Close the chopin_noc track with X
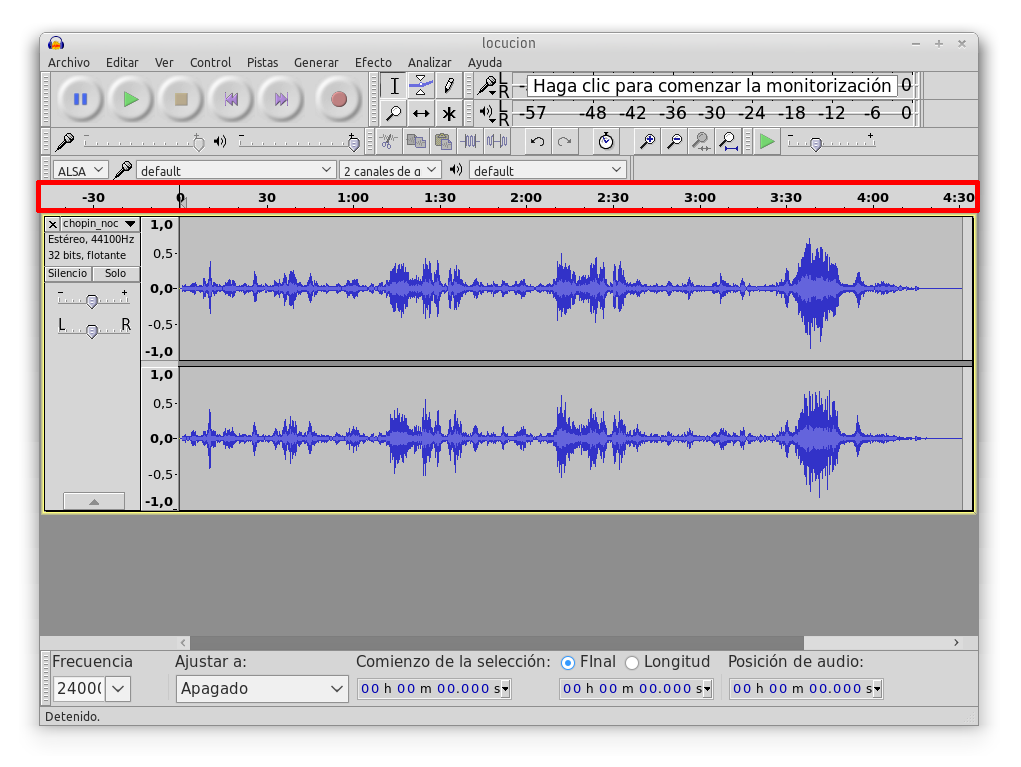 click(53, 224)
